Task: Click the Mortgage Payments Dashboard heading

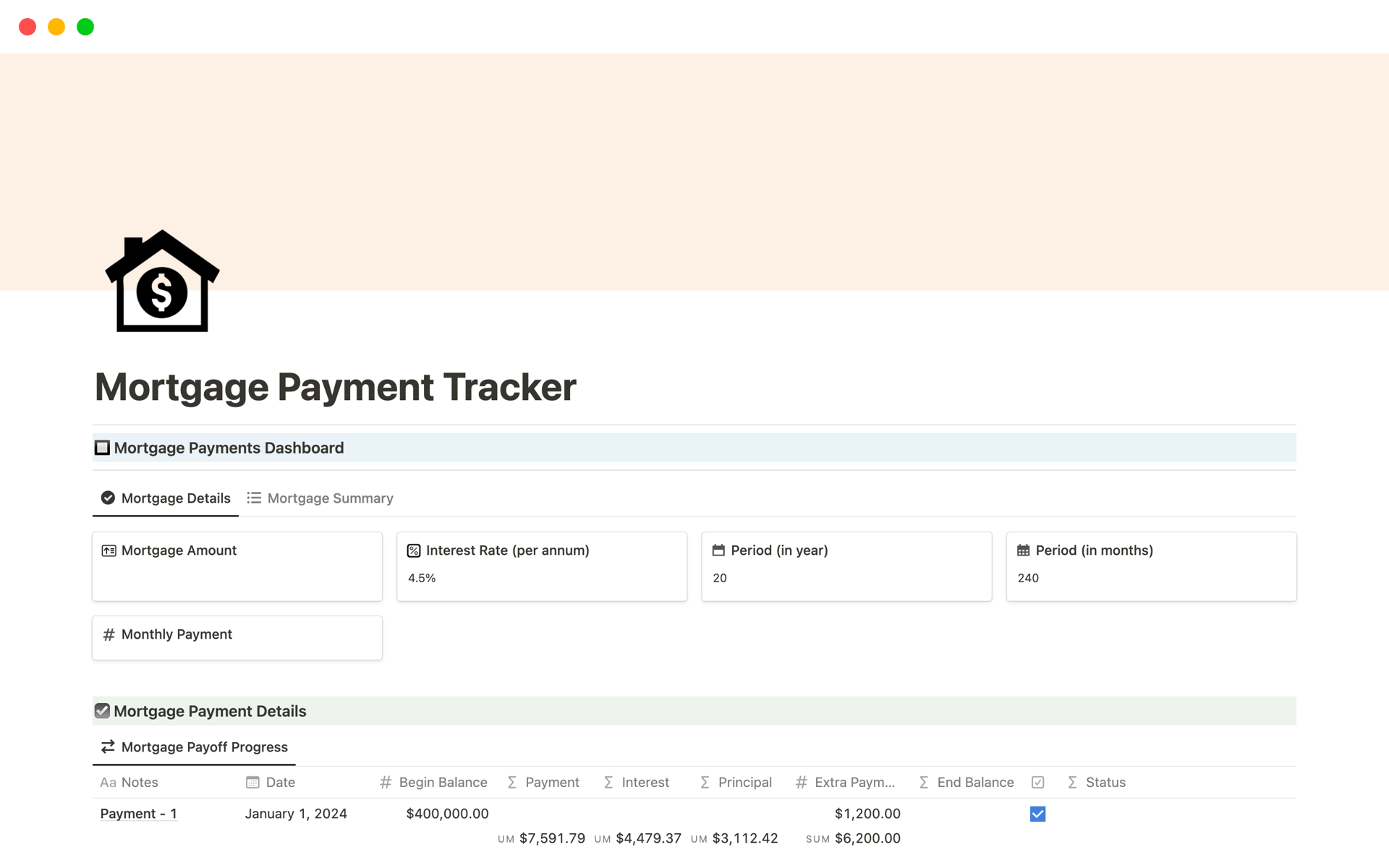Action: click(229, 447)
